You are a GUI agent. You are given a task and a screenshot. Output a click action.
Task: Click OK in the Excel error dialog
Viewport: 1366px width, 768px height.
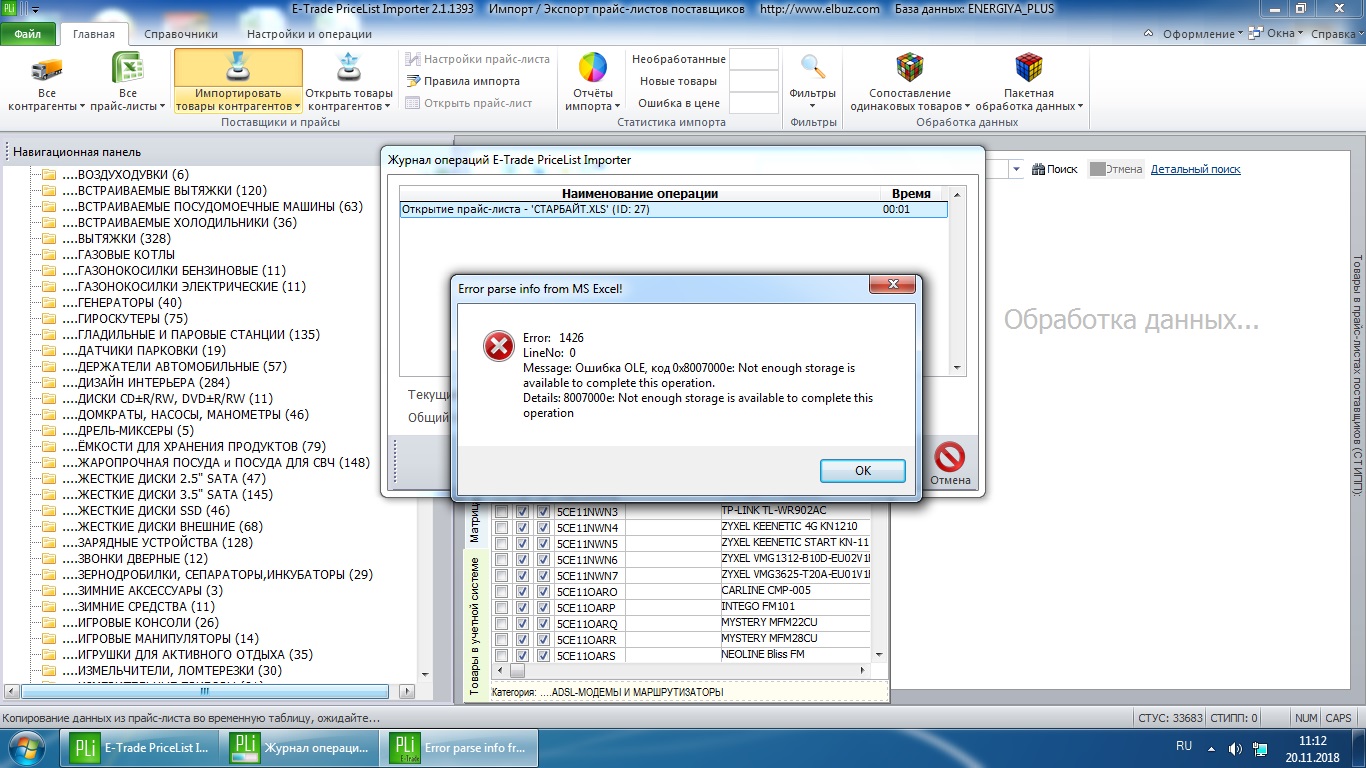[863, 471]
